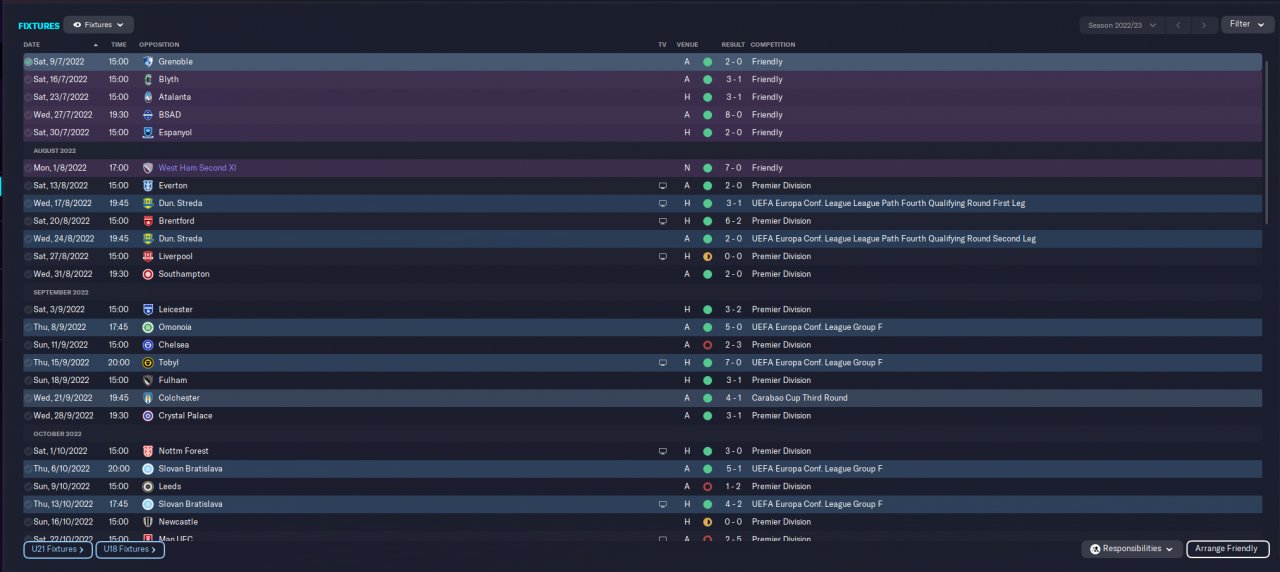Open U18 Fixtures tab

pyautogui.click(x=130, y=549)
